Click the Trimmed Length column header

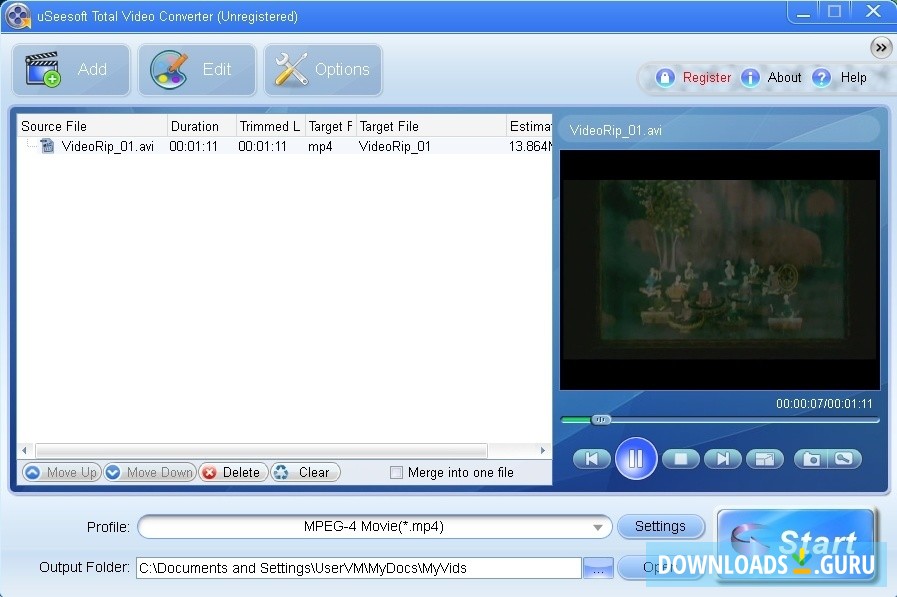coord(270,126)
